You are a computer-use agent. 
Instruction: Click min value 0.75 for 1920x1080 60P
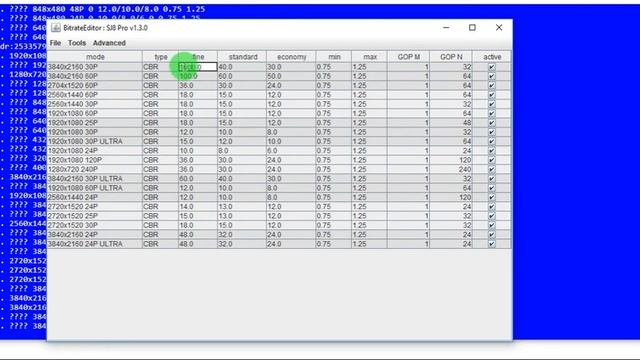point(333,113)
